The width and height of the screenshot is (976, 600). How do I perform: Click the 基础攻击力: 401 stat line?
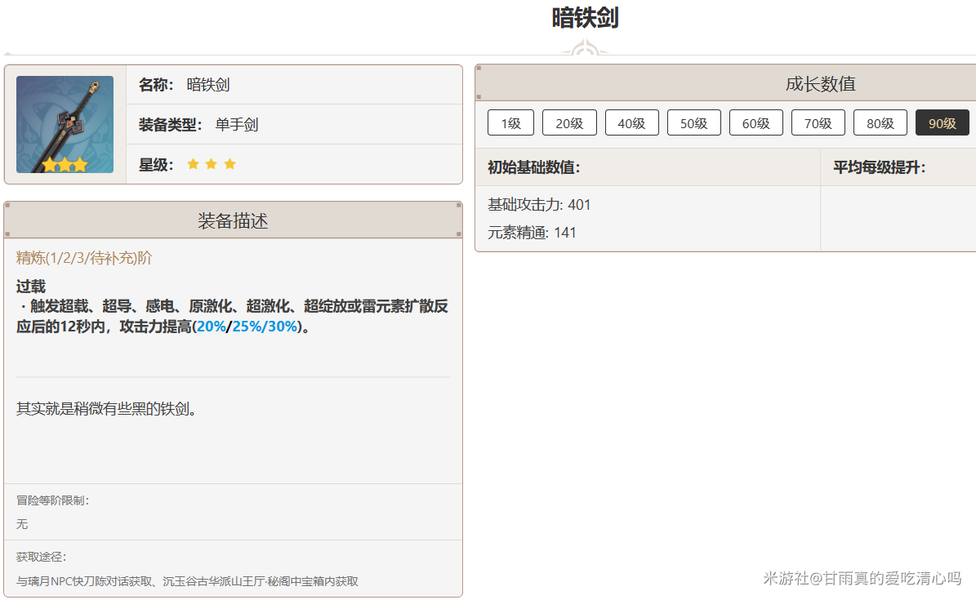click(x=539, y=204)
